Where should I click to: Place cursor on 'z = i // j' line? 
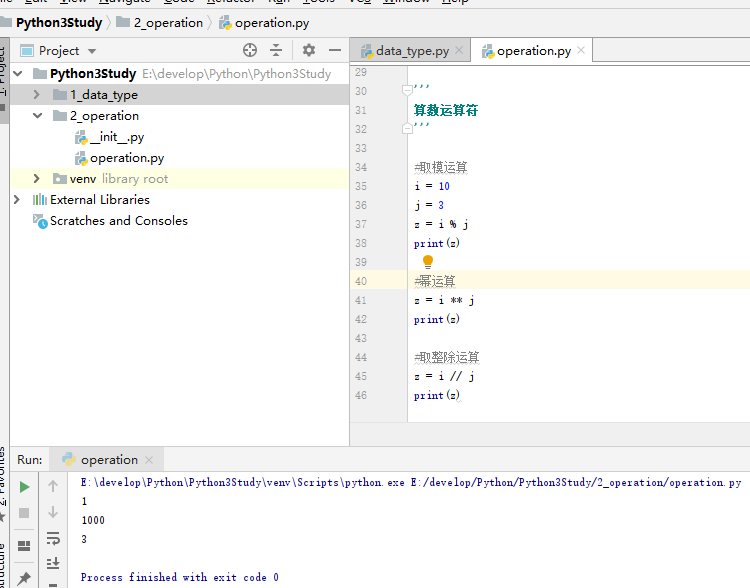pyautogui.click(x=444, y=376)
